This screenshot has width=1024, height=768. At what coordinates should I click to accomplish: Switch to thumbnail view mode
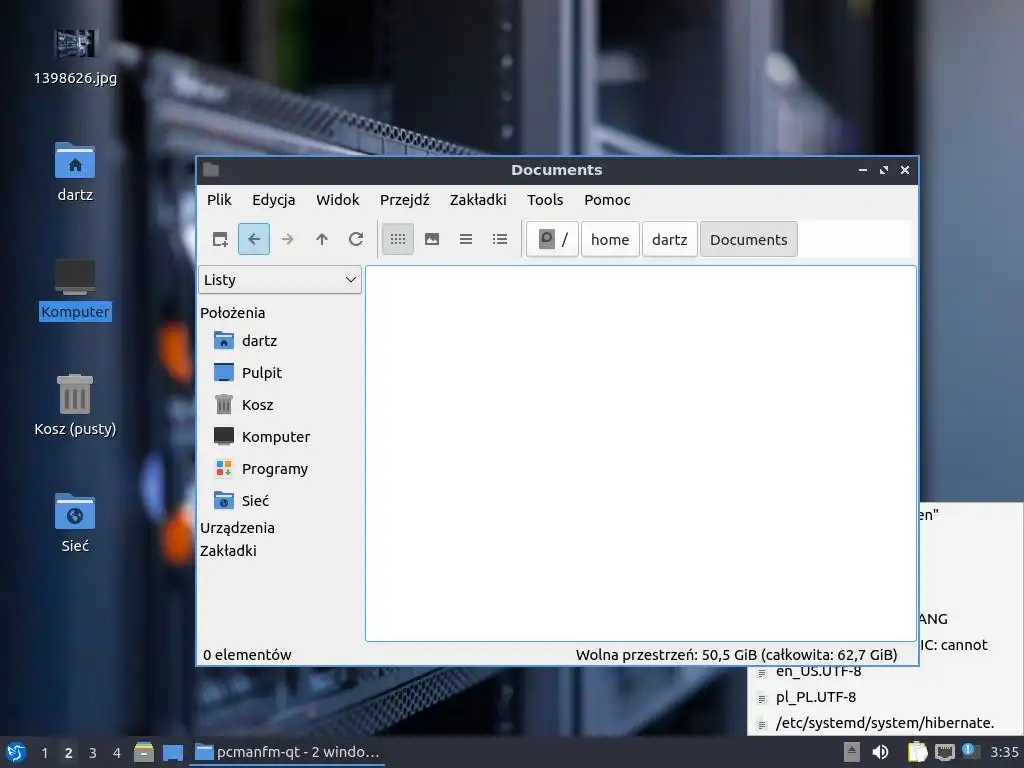tap(432, 239)
